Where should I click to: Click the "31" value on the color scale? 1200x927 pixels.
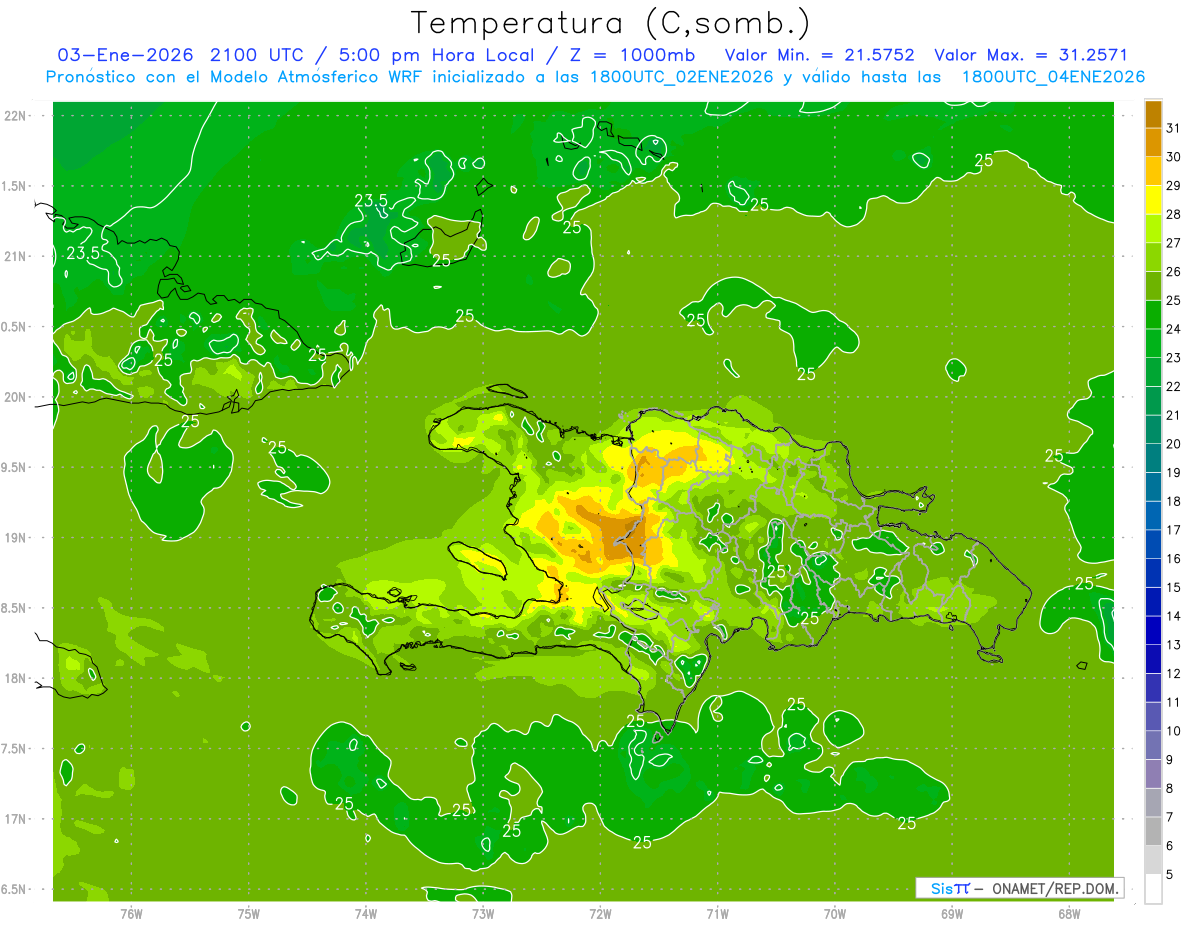tap(1173, 128)
